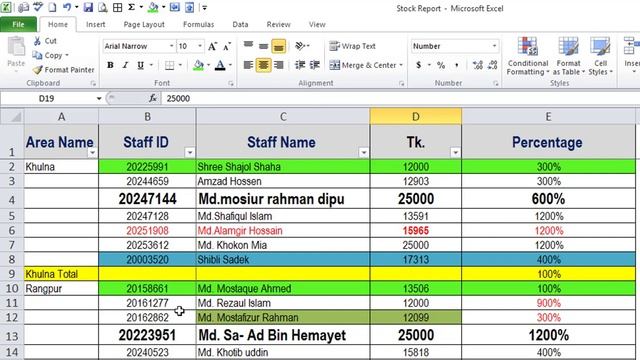Screen dimensions: 640x360
Task: Click the Accounting dollar format icon
Action: pos(419,65)
